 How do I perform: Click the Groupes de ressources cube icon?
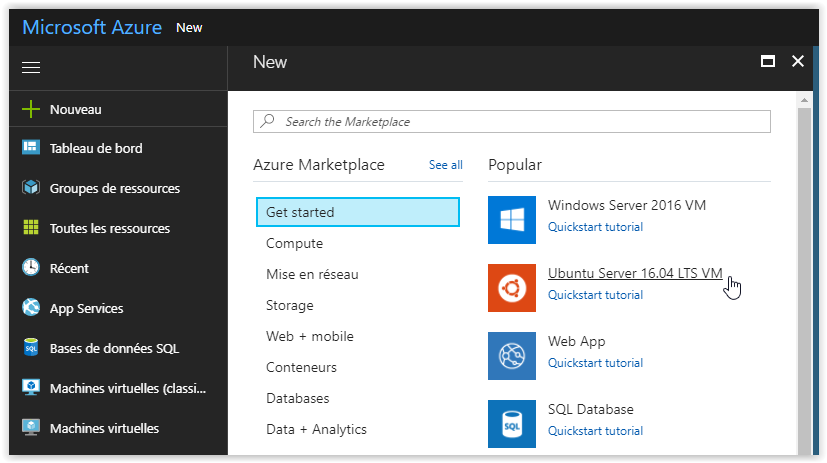click(31, 188)
